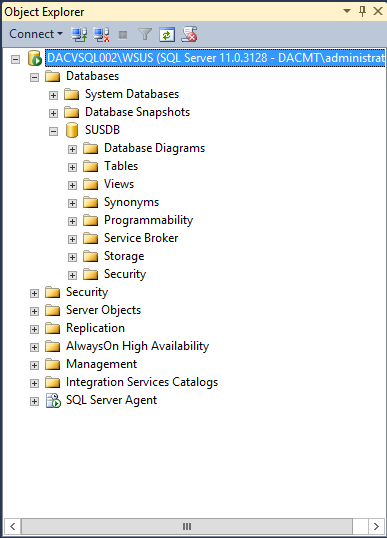Click the Views folder icon
This screenshot has height=538, width=387.
[x=91, y=184]
